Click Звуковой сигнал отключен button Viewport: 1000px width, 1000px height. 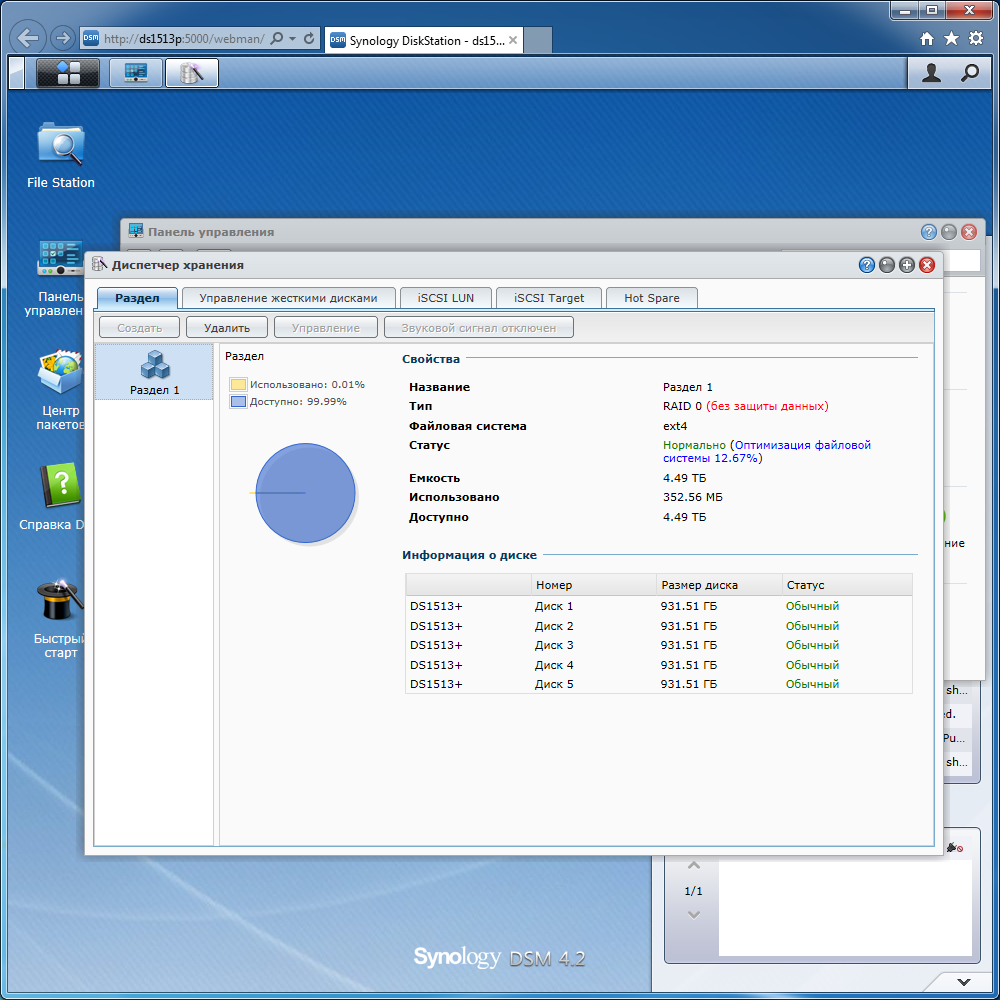coord(478,328)
